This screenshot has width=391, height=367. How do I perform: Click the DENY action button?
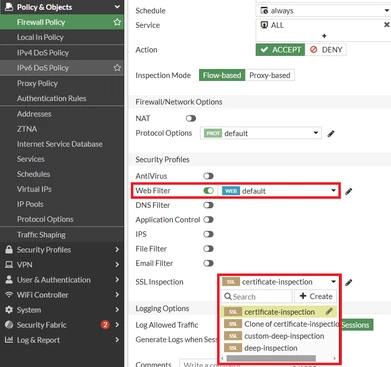coord(326,50)
